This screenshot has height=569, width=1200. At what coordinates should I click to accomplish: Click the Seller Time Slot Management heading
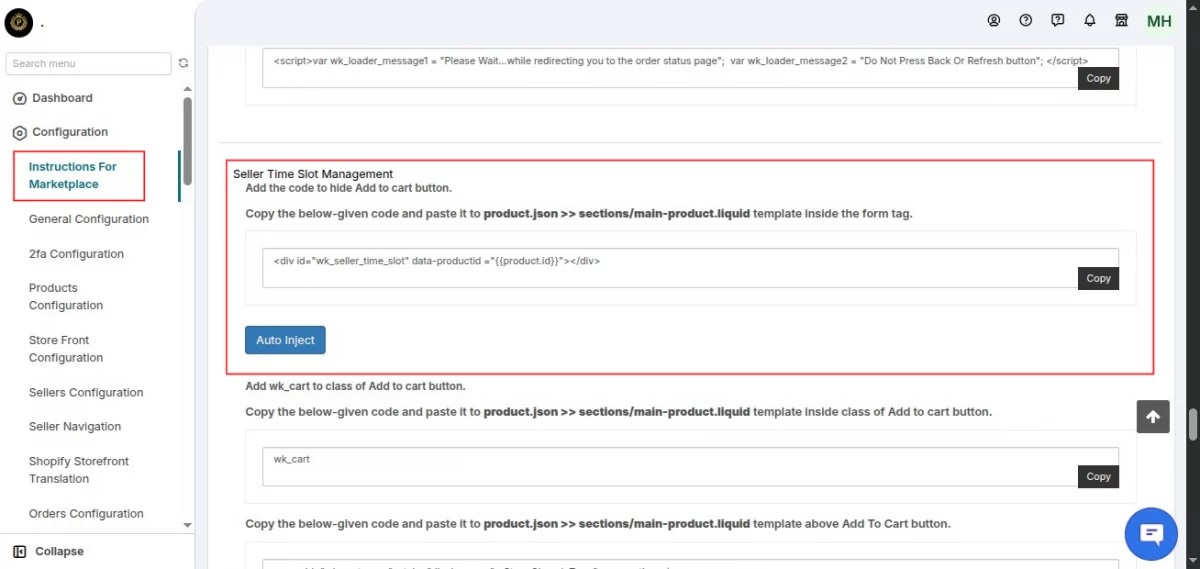313,174
